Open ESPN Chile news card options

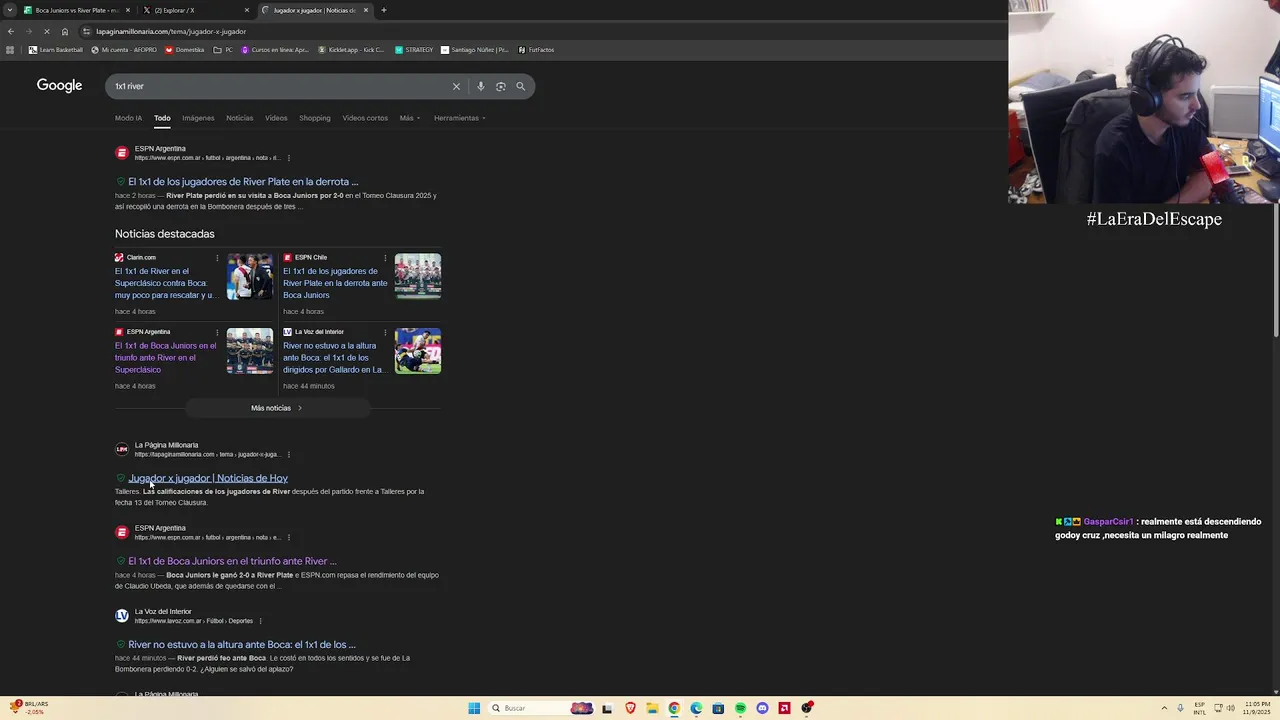point(385,258)
